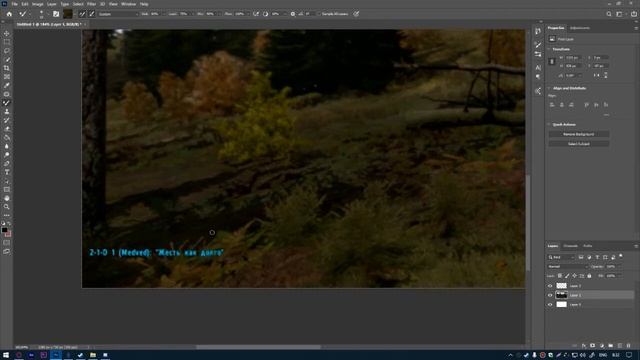
Task: Select the Rectangular Marquee tool
Action: [x=7, y=42]
